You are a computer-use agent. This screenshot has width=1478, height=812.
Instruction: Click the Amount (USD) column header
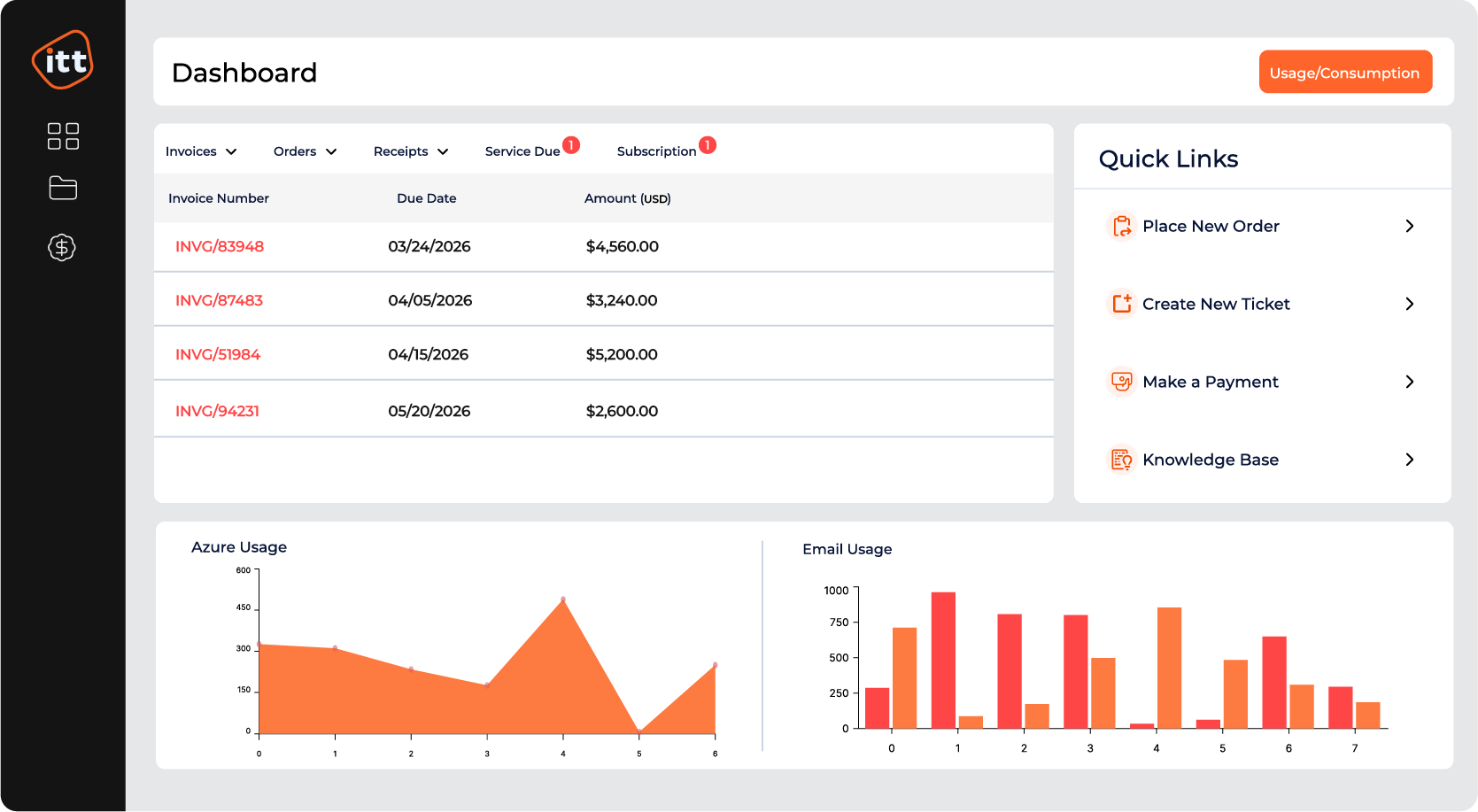click(628, 198)
